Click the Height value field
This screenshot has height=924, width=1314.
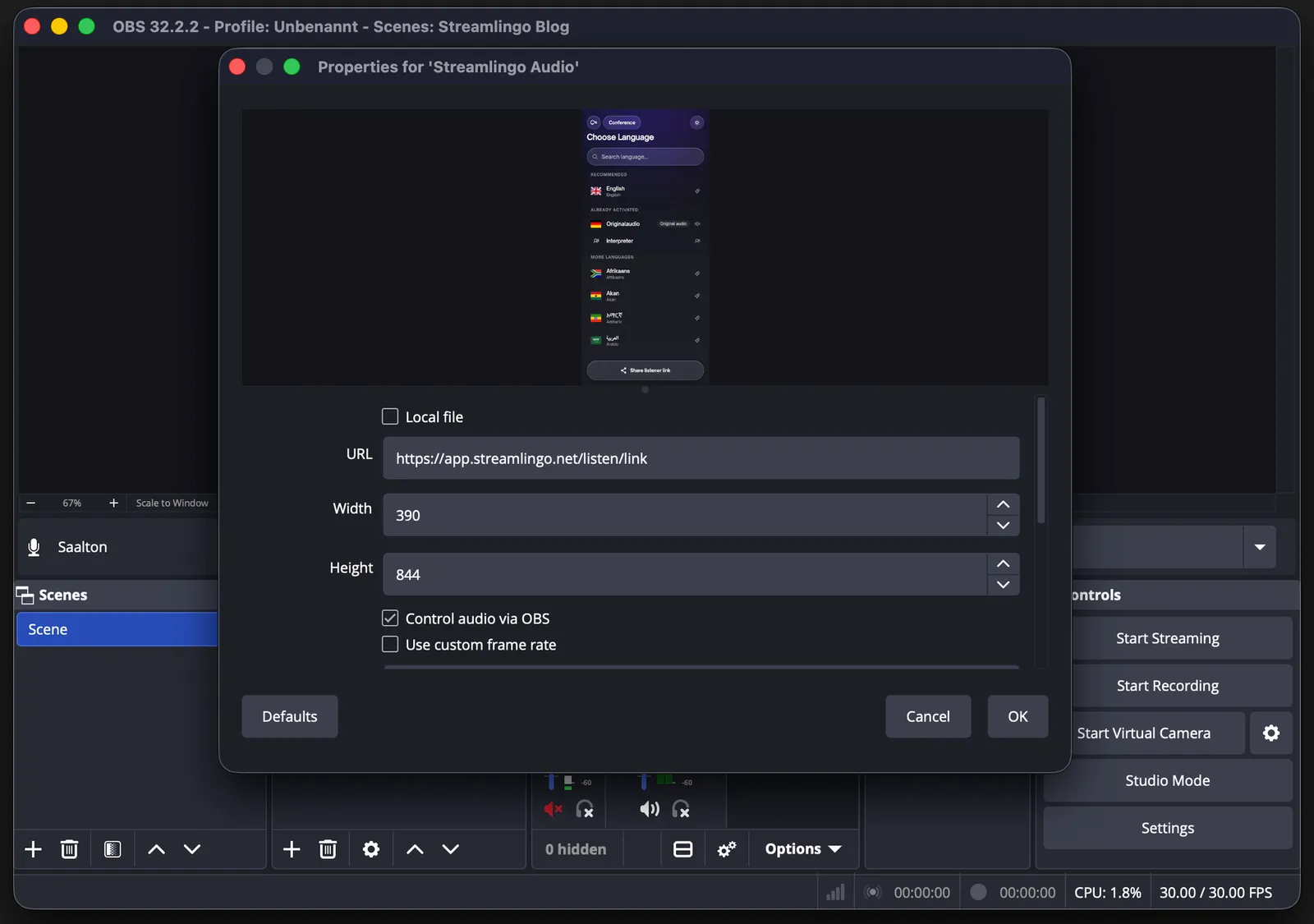[685, 574]
